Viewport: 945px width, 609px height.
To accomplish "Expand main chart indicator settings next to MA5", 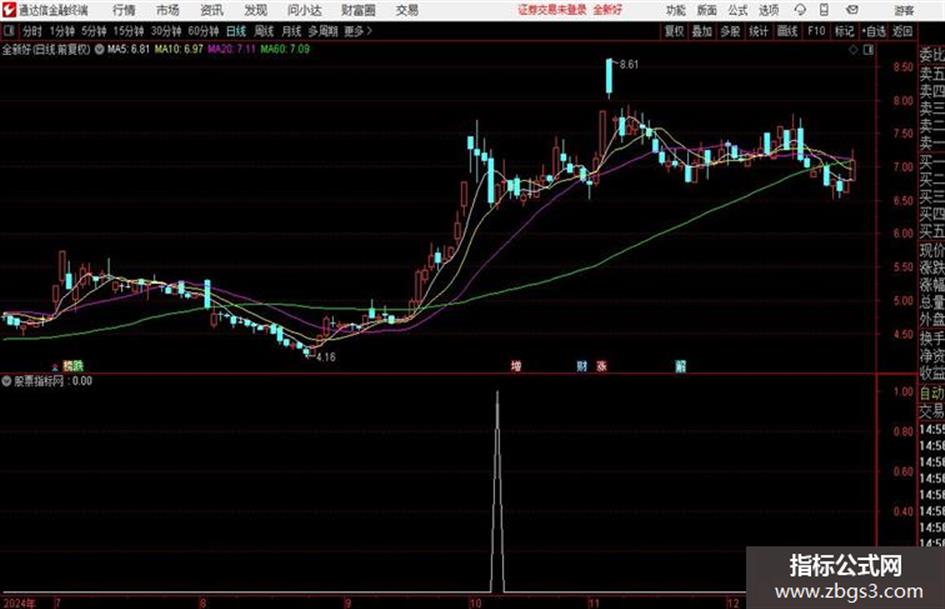I will (99, 49).
